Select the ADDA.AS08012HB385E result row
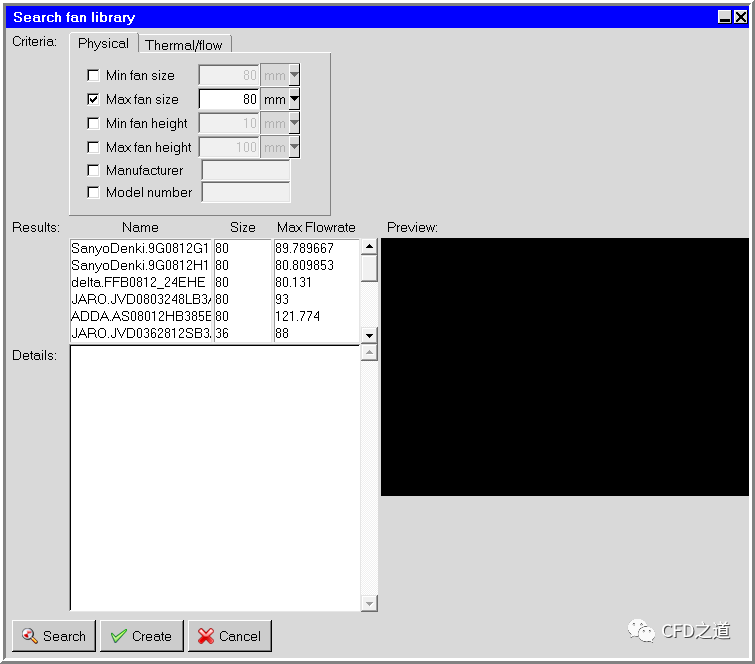 coord(140,317)
